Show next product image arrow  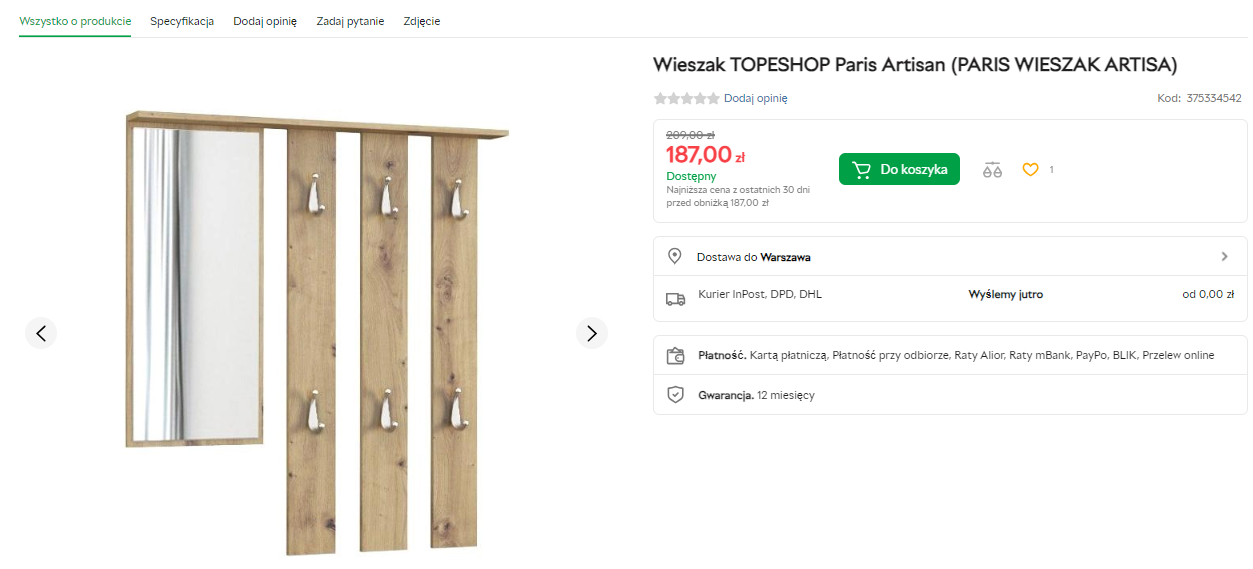[592, 333]
